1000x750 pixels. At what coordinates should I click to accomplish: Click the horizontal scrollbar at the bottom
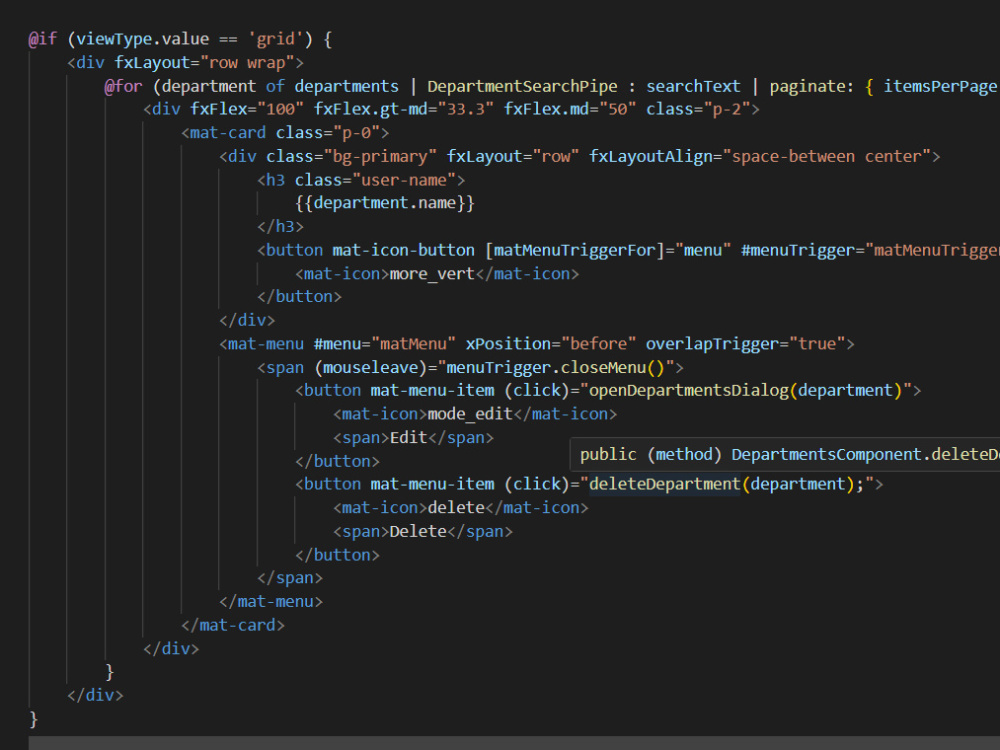514,743
